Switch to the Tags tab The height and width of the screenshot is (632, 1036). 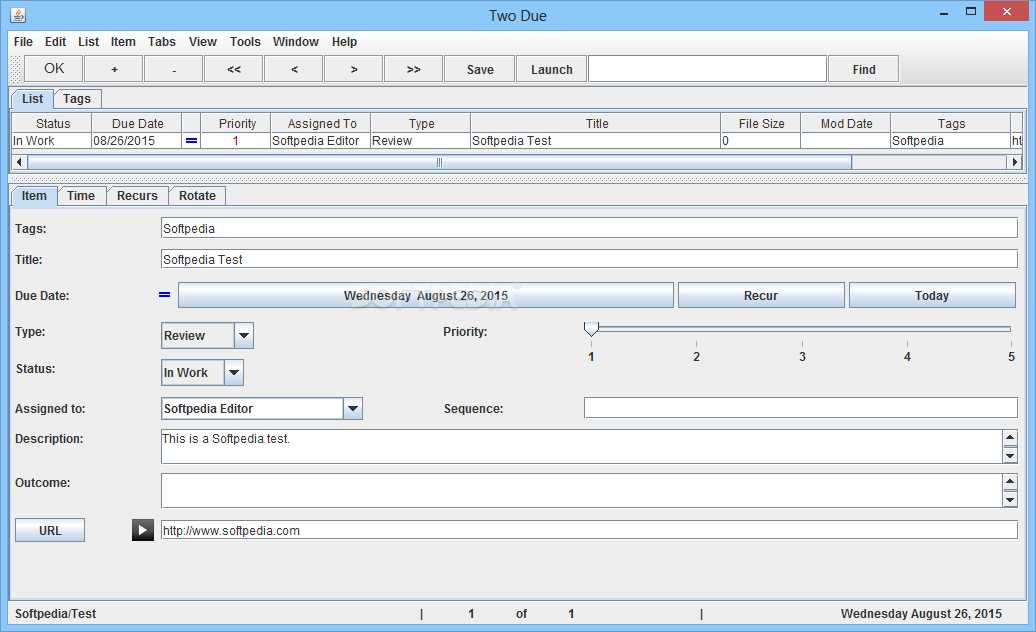pos(77,99)
